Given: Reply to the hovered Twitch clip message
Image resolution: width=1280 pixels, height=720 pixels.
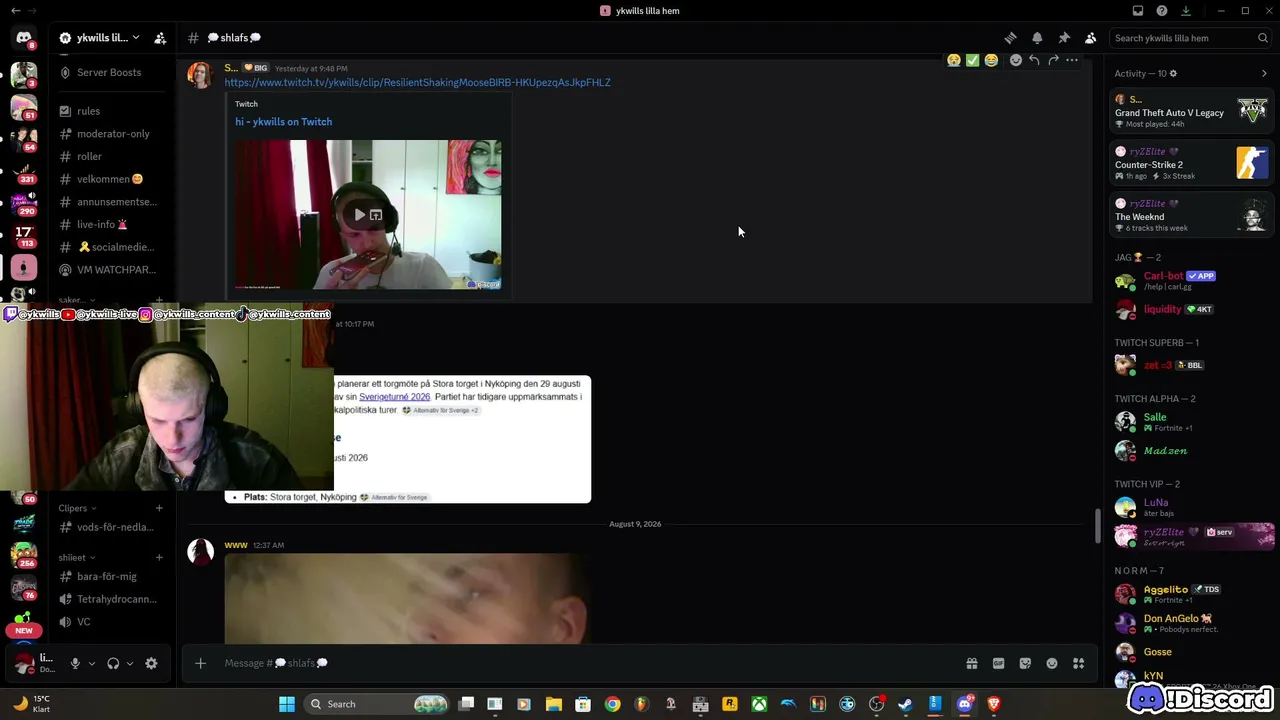Looking at the screenshot, I should [1034, 60].
